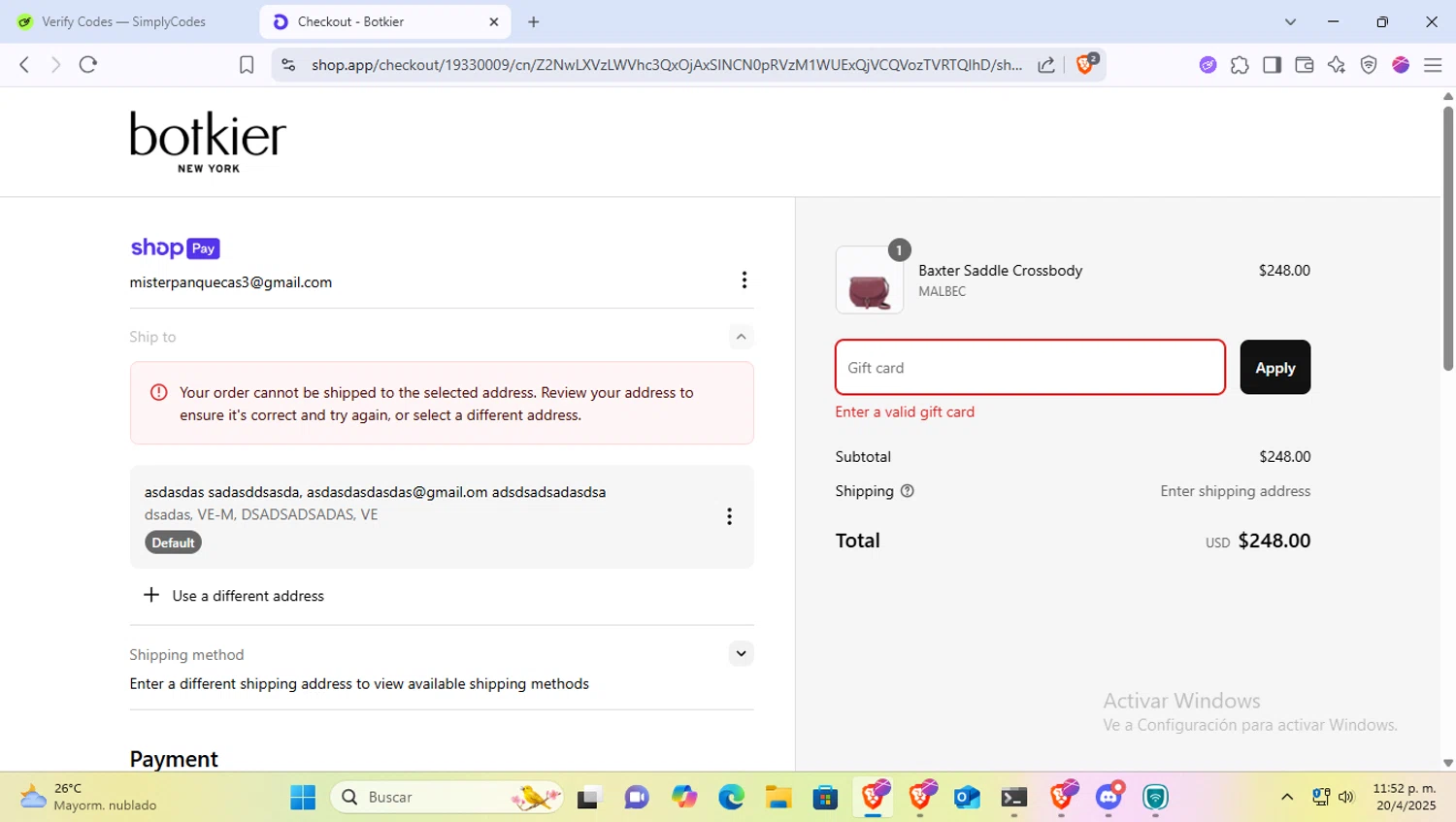Reload the checkout page
Screen dimensions: 1456x822
pos(88,65)
